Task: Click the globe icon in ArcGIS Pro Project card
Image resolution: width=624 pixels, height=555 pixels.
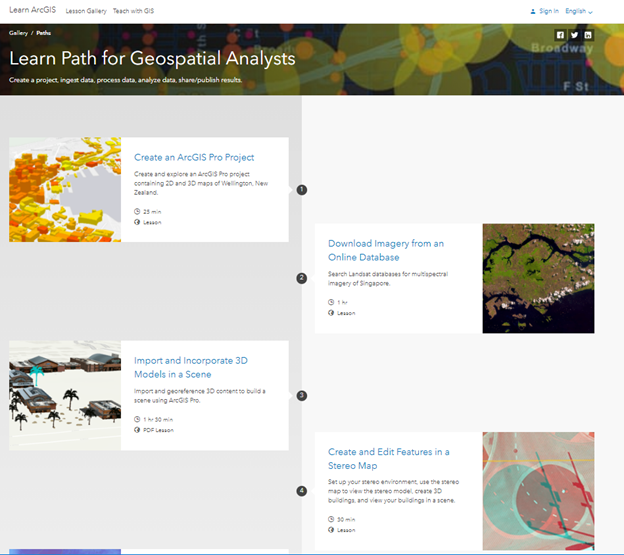Action: click(137, 222)
